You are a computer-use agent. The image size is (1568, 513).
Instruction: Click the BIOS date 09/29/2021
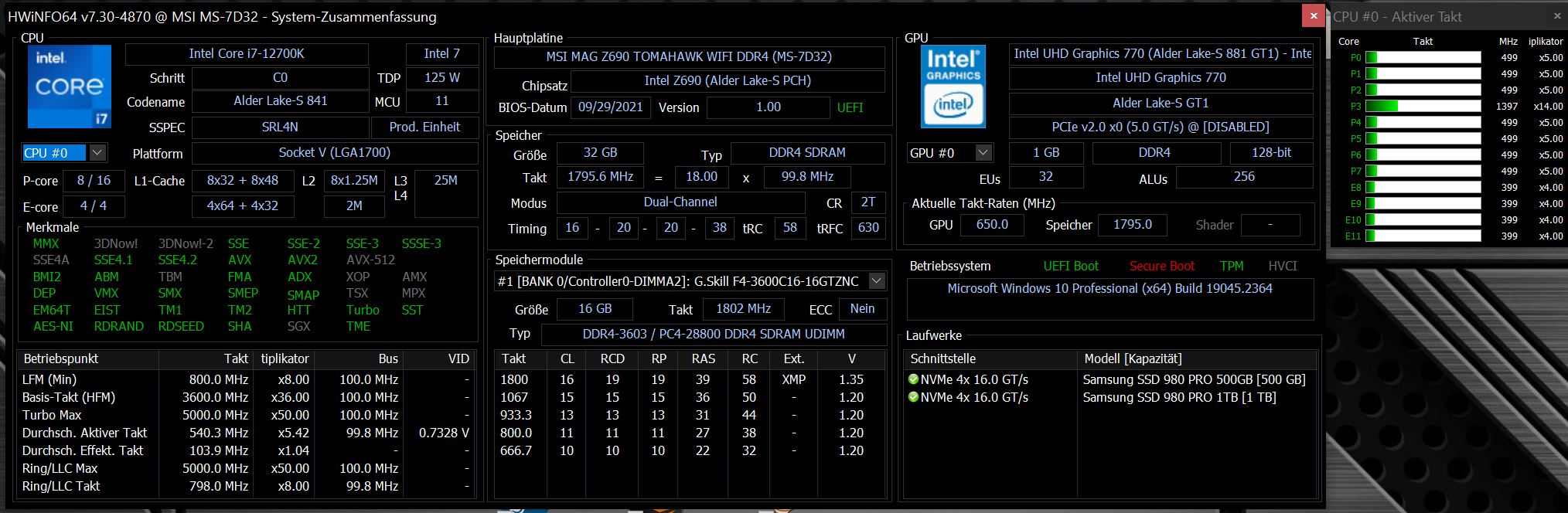coord(611,107)
